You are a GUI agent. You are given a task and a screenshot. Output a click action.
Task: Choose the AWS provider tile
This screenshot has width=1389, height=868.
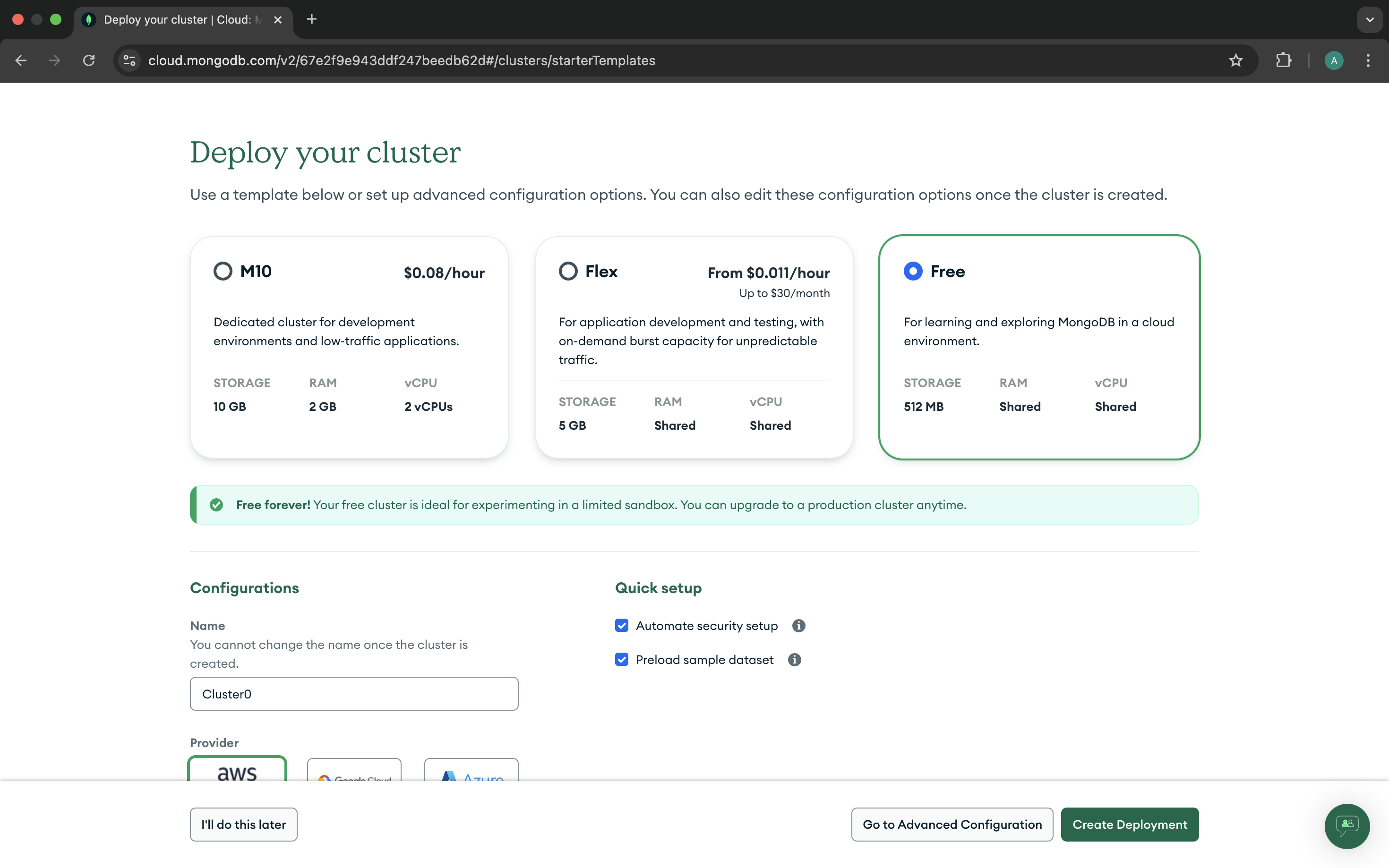(x=237, y=770)
